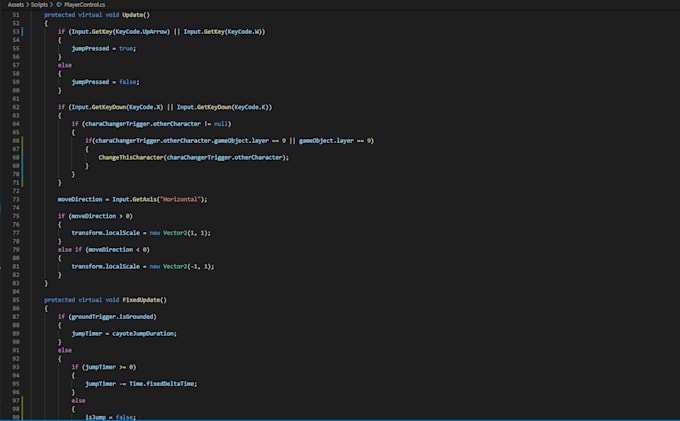Click the 'else' keyword on line 57
The image size is (680, 421).
(x=65, y=65)
